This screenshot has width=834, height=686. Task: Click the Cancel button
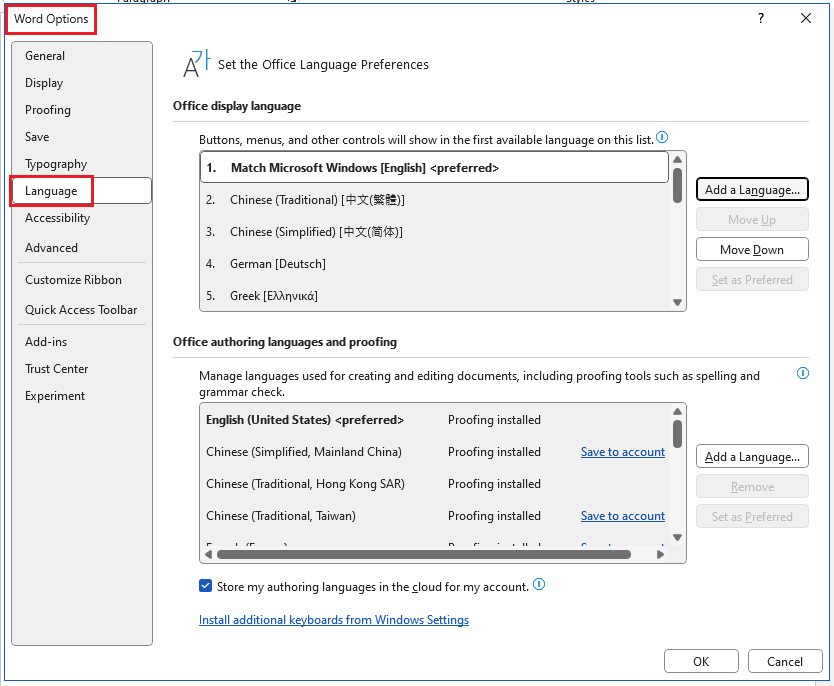tap(785, 662)
